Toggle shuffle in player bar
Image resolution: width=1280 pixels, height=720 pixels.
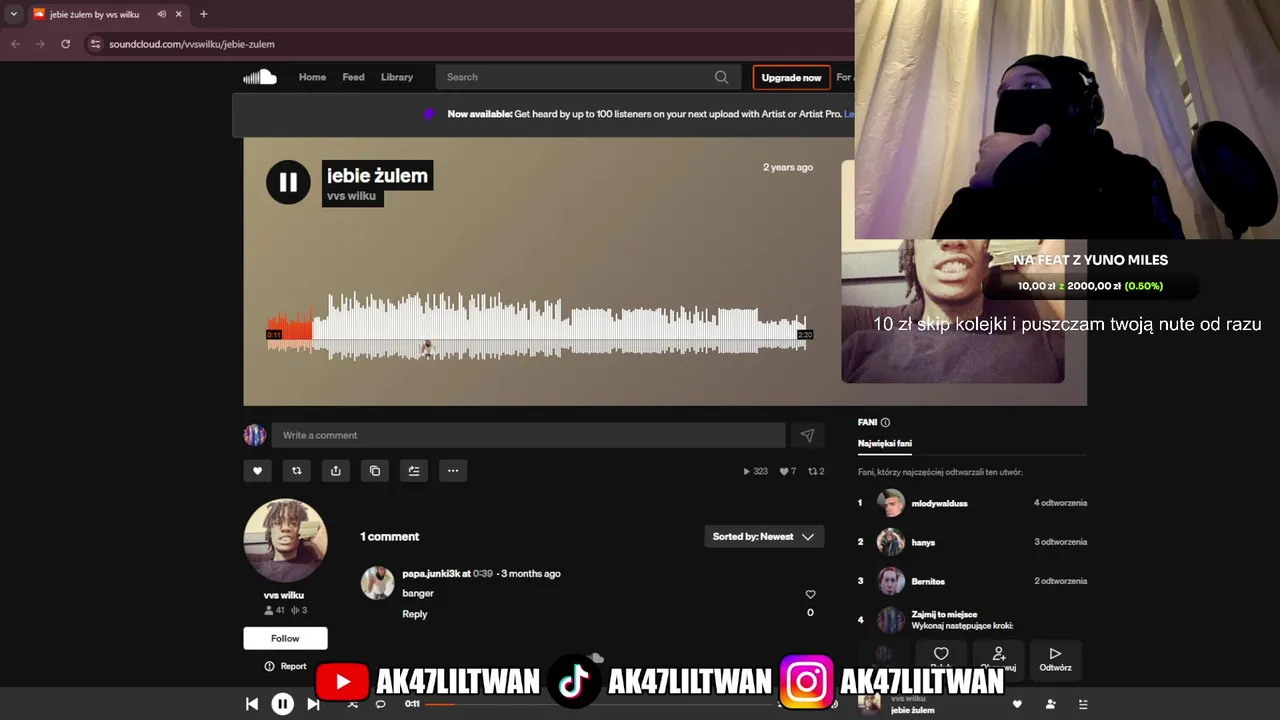tap(352, 704)
